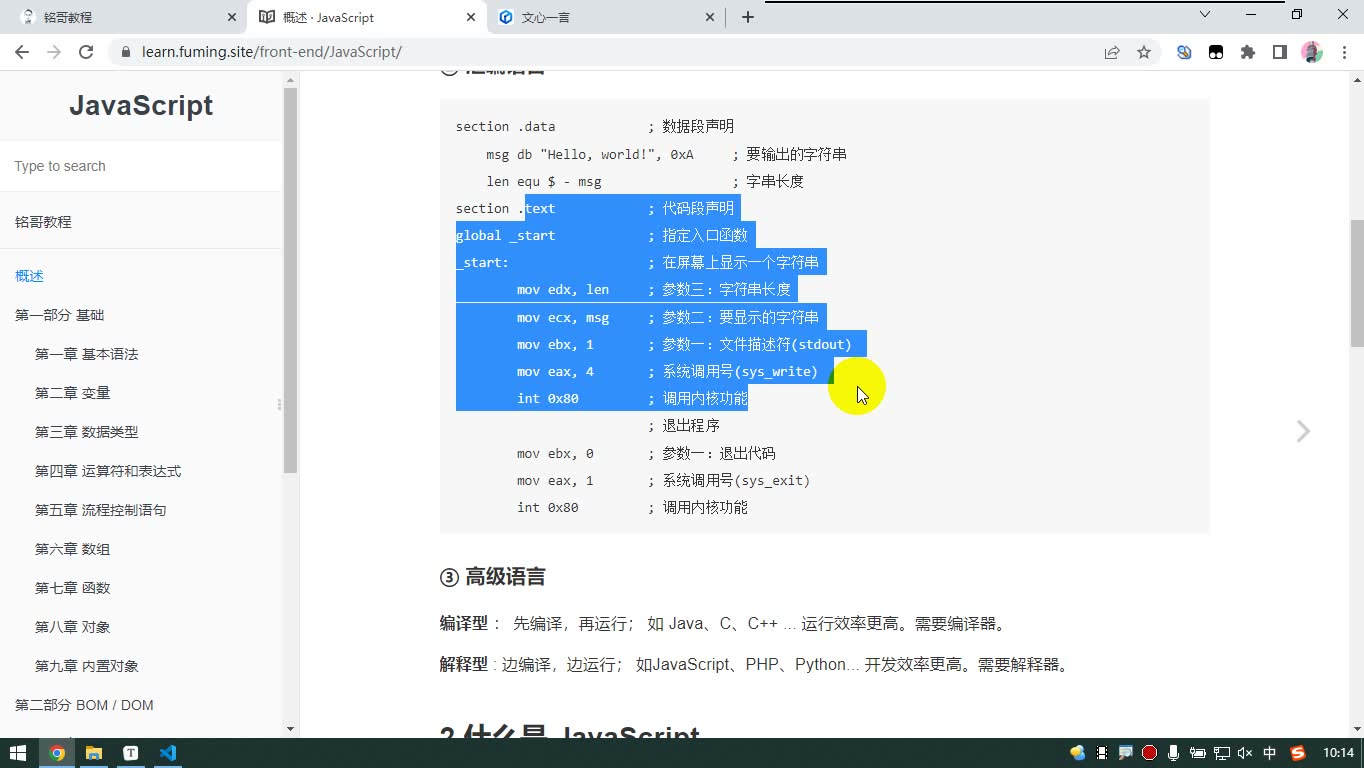Screen dimensions: 1364x768
Task: Click the page's main vertical scrollbar thumb
Action: pyautogui.click(x=1357, y=283)
